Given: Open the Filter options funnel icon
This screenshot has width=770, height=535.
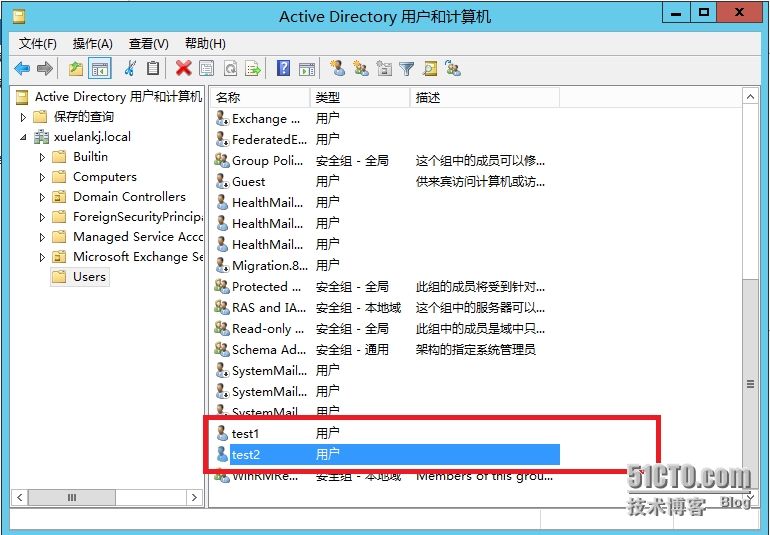Looking at the screenshot, I should click(407, 68).
